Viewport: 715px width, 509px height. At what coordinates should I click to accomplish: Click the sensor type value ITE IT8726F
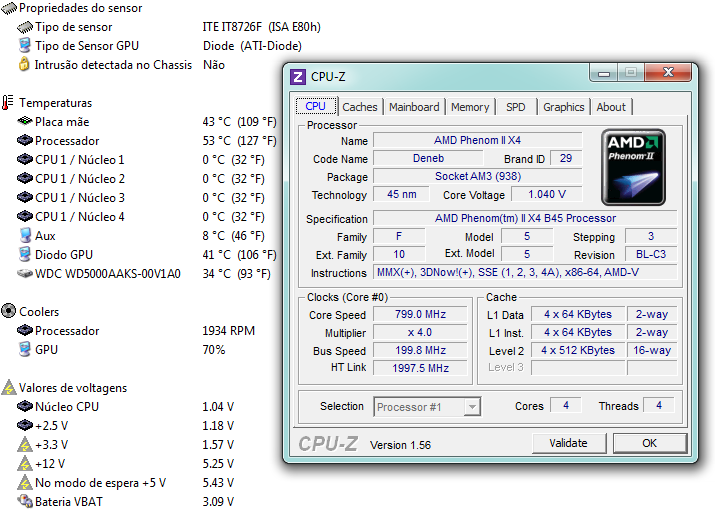click(261, 27)
